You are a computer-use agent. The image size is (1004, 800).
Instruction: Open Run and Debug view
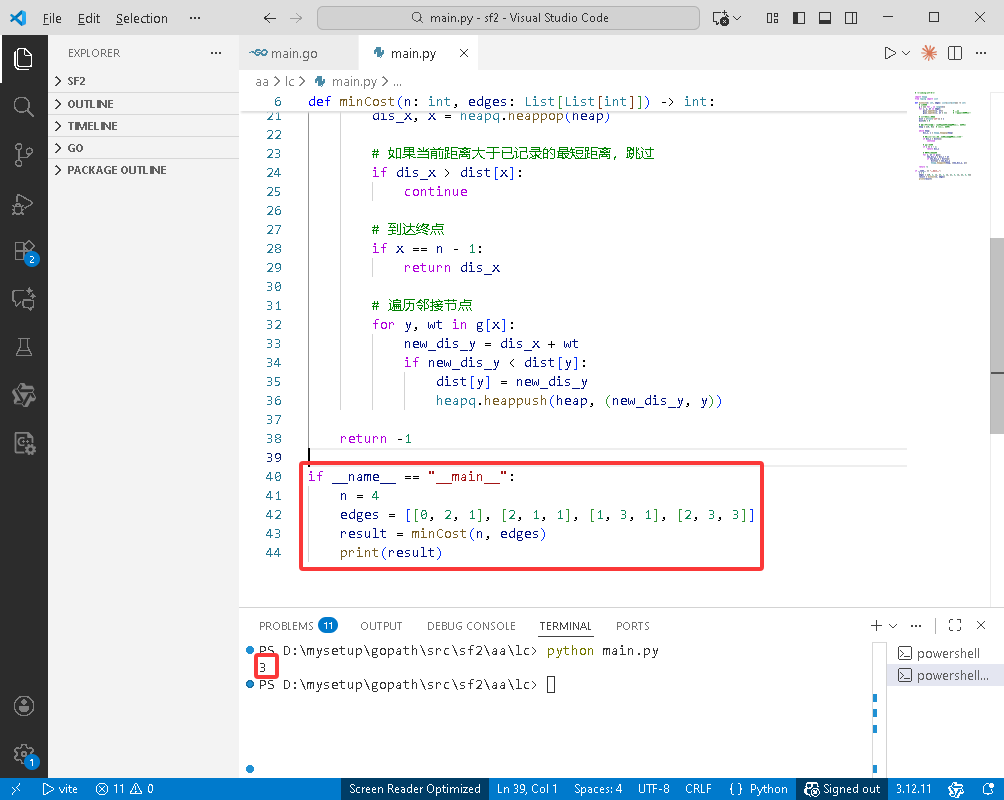tap(24, 203)
